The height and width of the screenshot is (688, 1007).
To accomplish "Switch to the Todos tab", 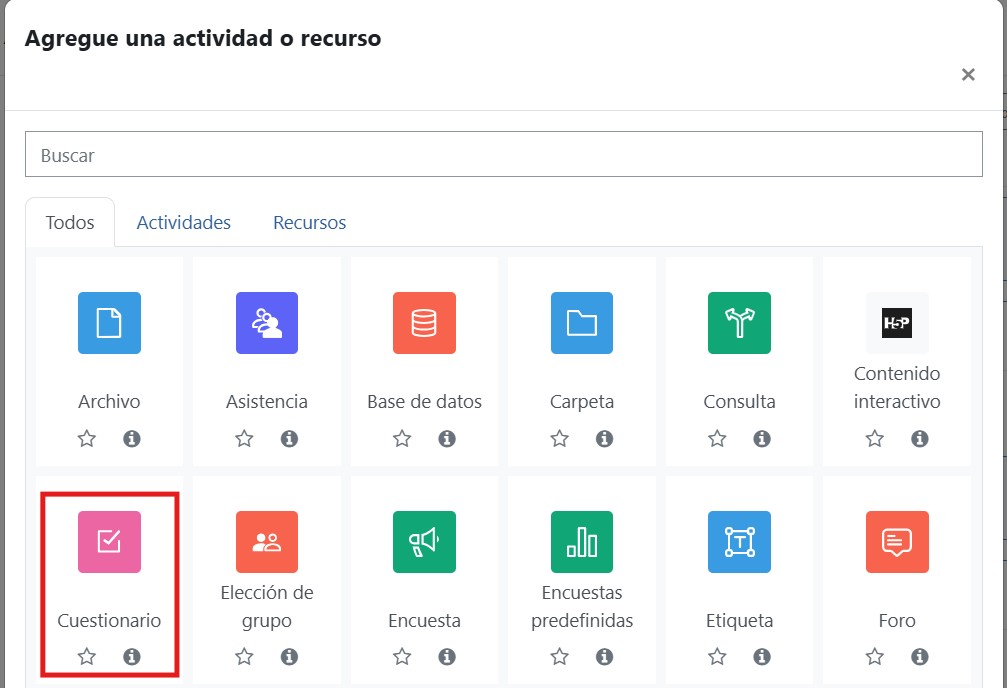I will [70, 222].
